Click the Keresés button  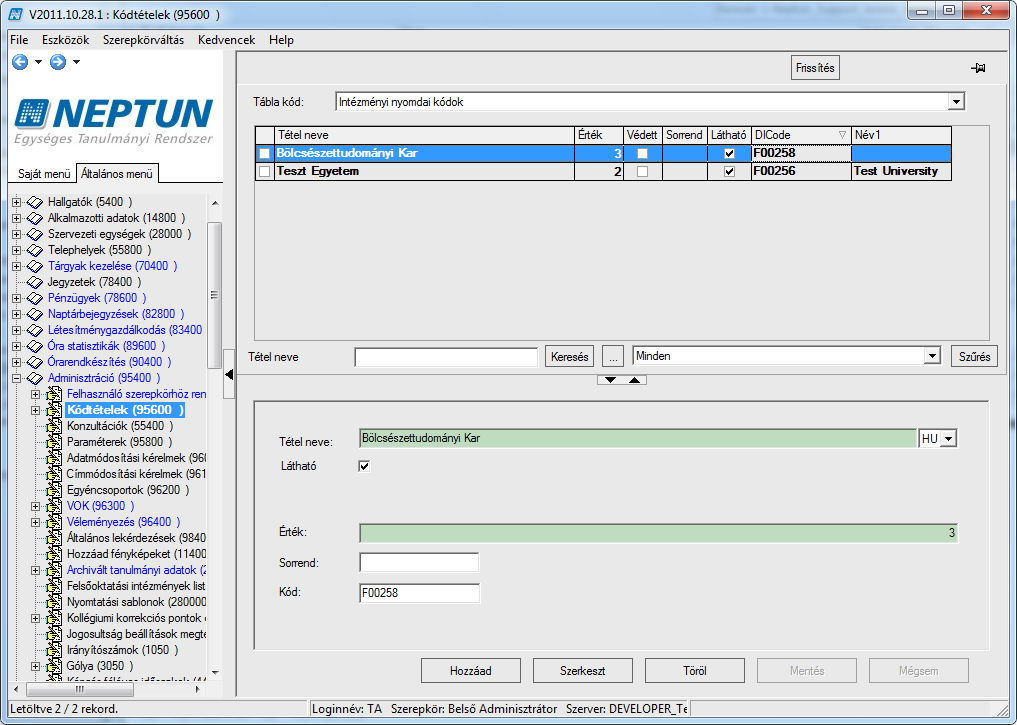[569, 357]
